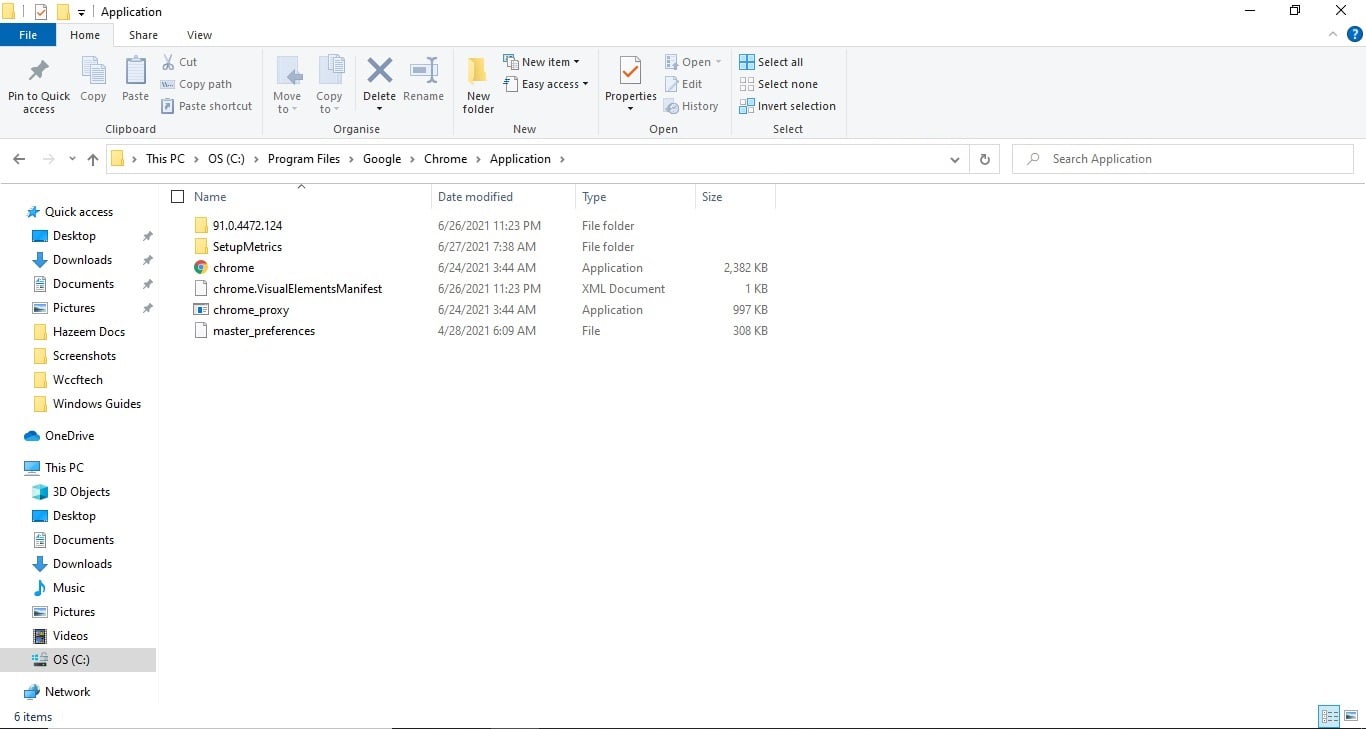Select the chrome_proxy application
This screenshot has height=729, width=1366.
tap(250, 310)
